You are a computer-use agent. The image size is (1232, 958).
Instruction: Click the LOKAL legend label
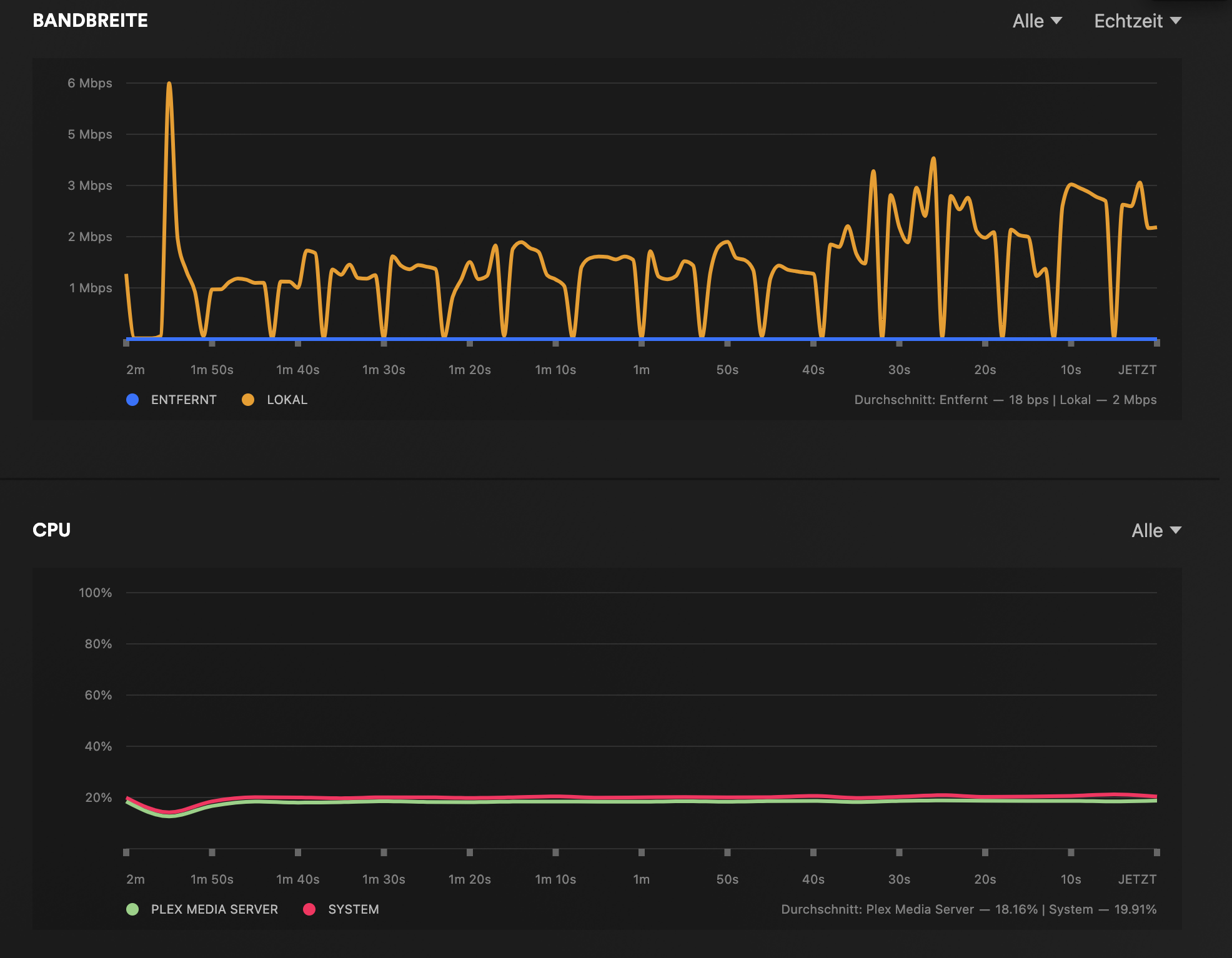pyautogui.click(x=287, y=400)
